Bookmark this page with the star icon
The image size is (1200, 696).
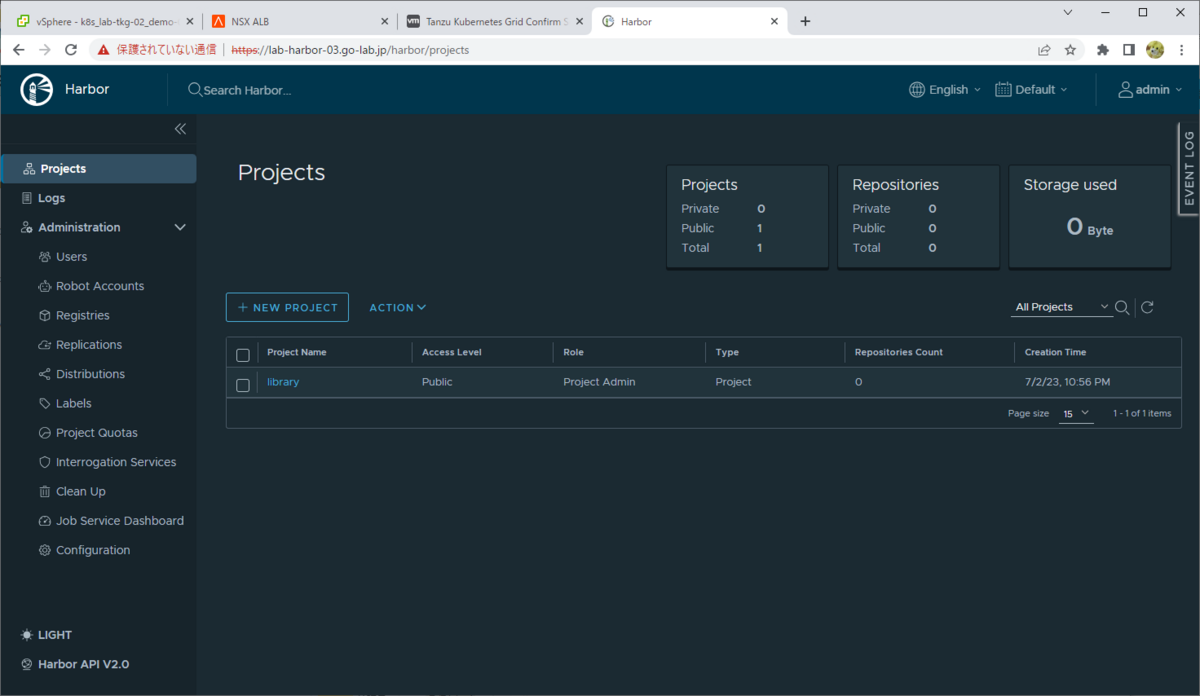pos(1070,49)
